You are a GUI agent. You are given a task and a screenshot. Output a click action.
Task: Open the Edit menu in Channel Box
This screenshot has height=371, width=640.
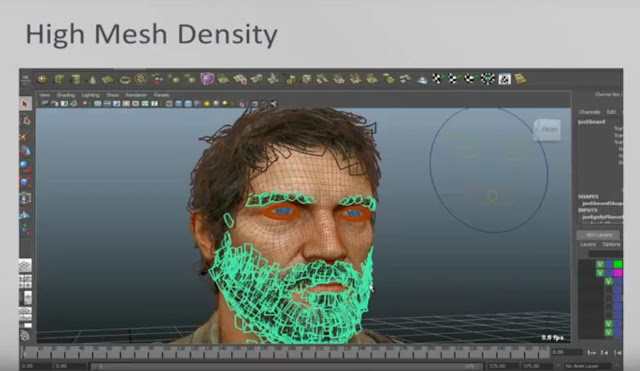pos(611,112)
